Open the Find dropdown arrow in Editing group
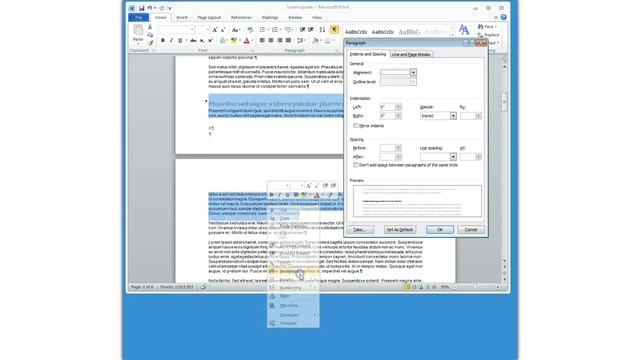The width and height of the screenshot is (640, 360). pos(496,27)
